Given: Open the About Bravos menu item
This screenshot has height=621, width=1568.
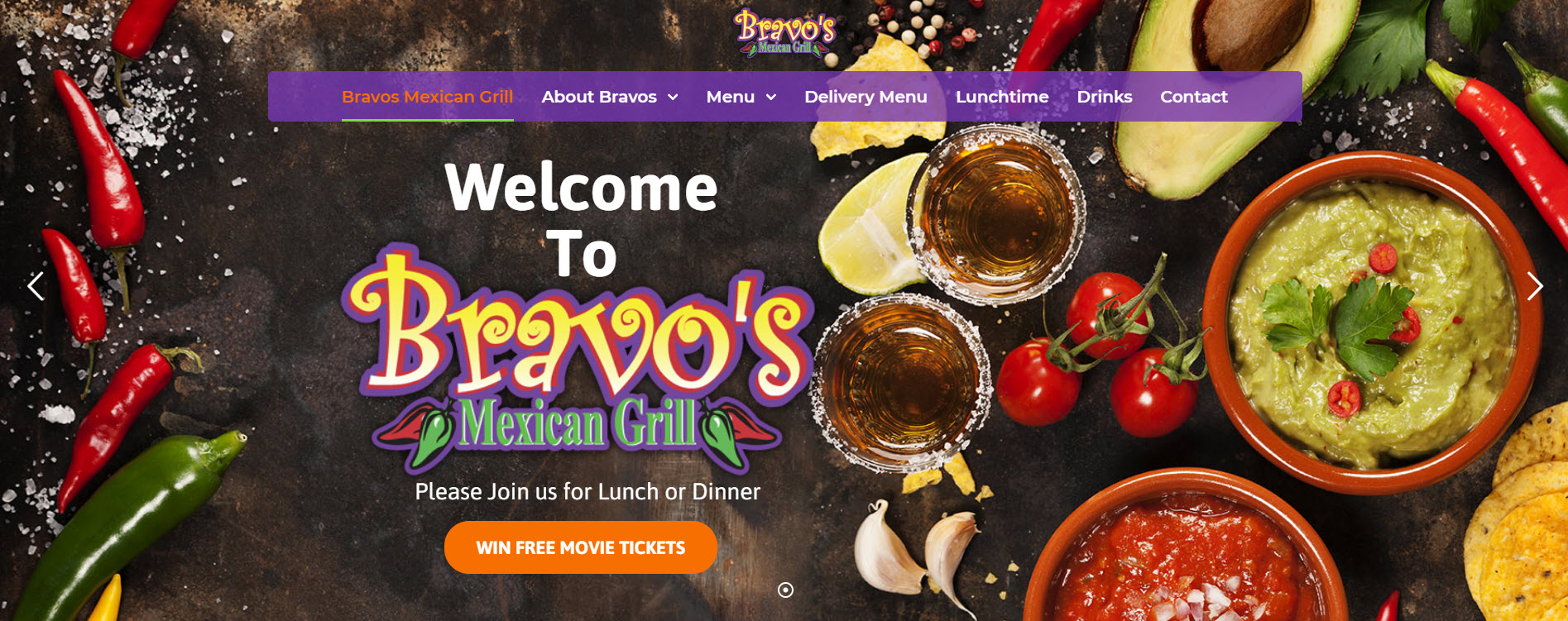Looking at the screenshot, I should pyautogui.click(x=599, y=97).
